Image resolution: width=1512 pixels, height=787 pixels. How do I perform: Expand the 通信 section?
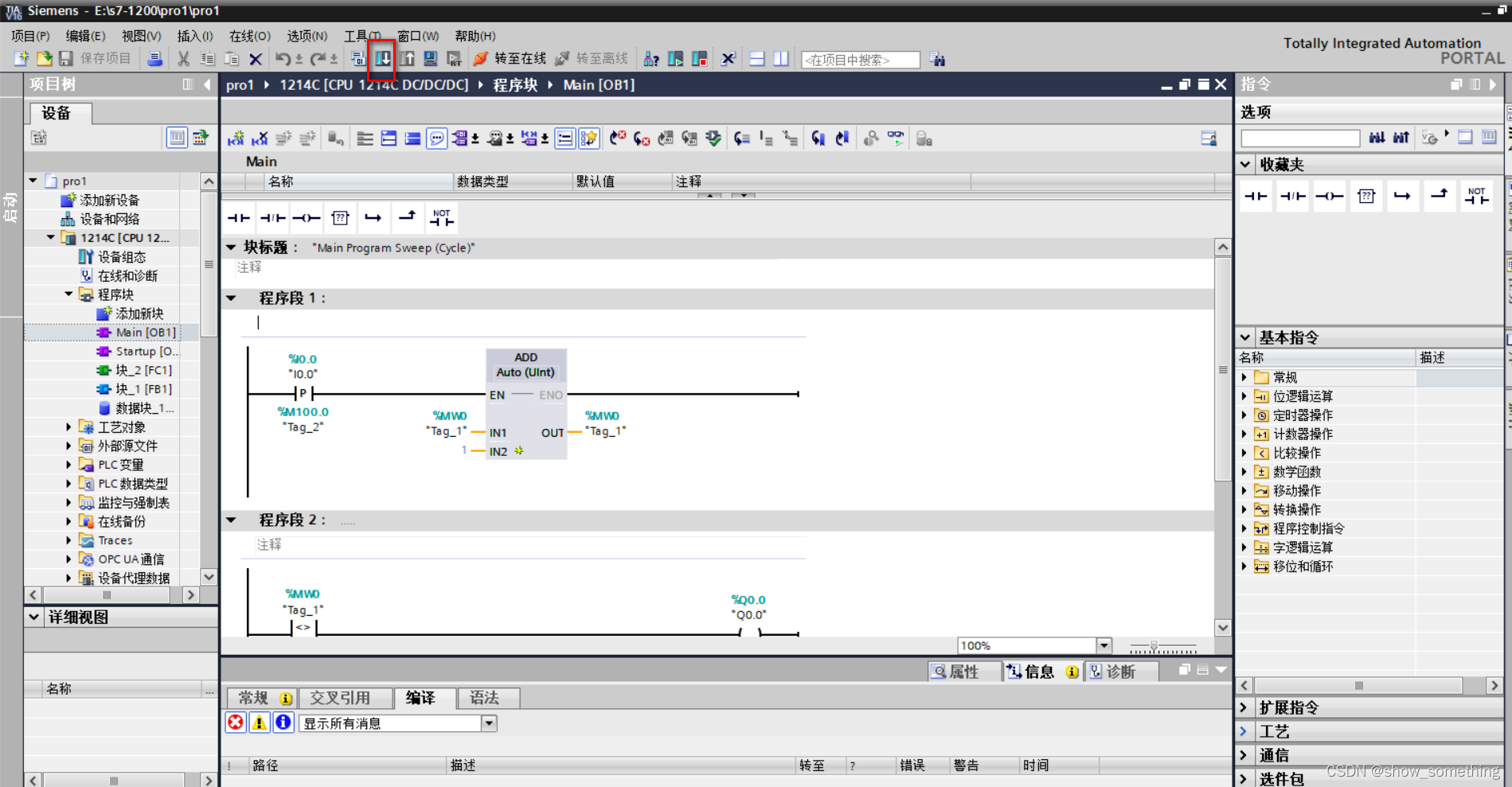[x=1244, y=754]
